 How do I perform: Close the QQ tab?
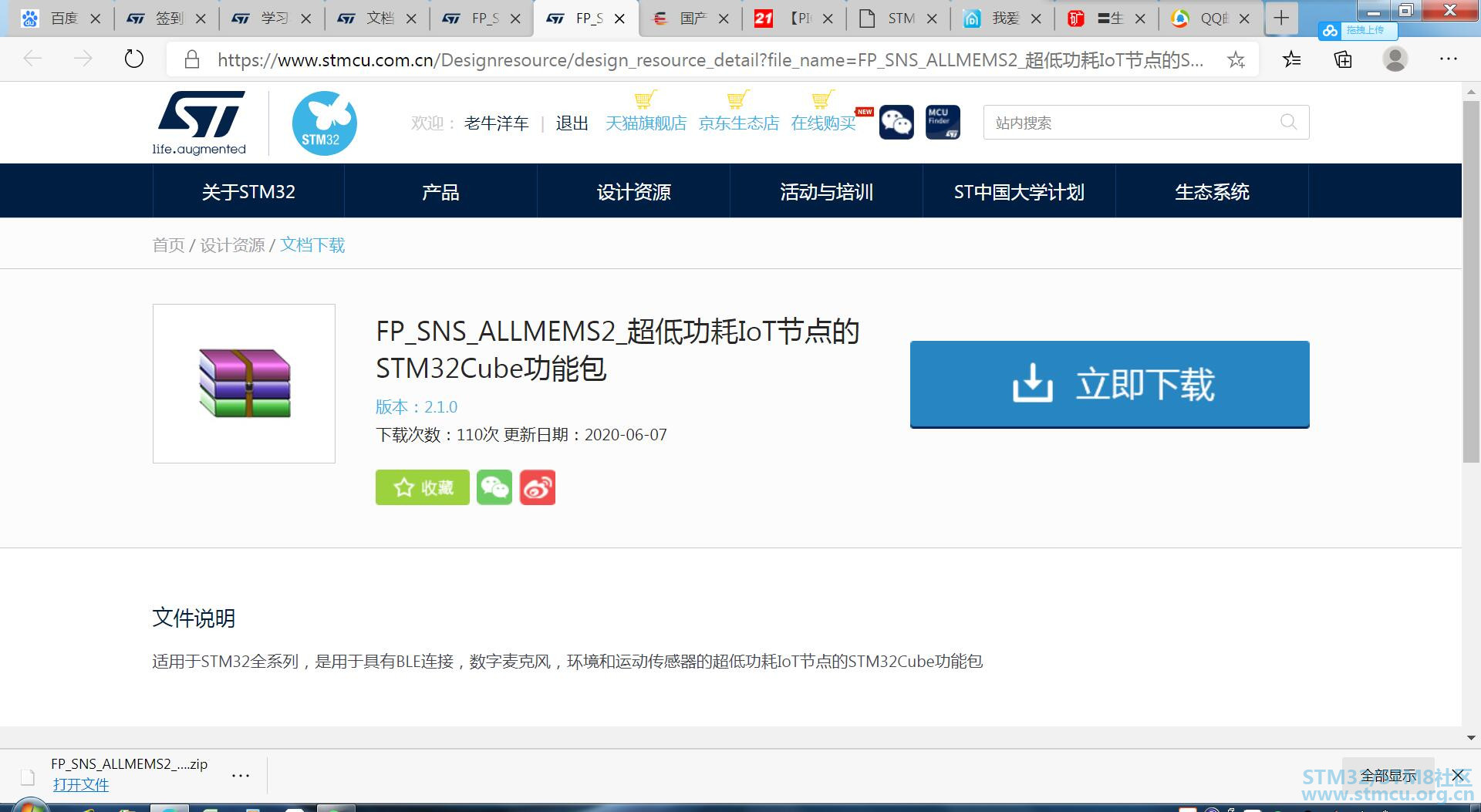(1244, 19)
